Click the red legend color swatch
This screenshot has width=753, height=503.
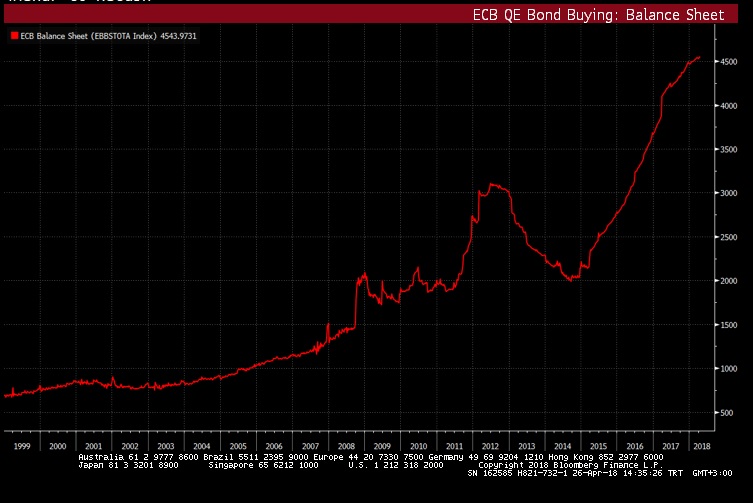coord(13,35)
